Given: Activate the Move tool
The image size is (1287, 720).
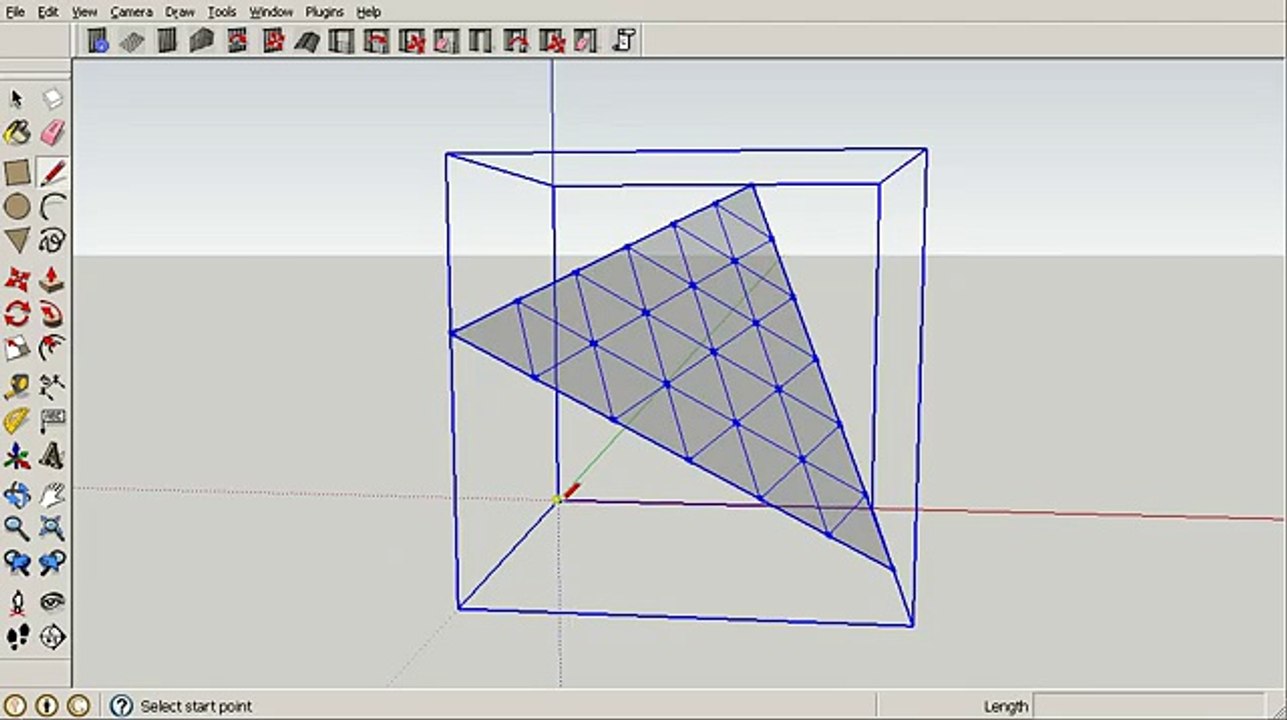Looking at the screenshot, I should click(17, 280).
